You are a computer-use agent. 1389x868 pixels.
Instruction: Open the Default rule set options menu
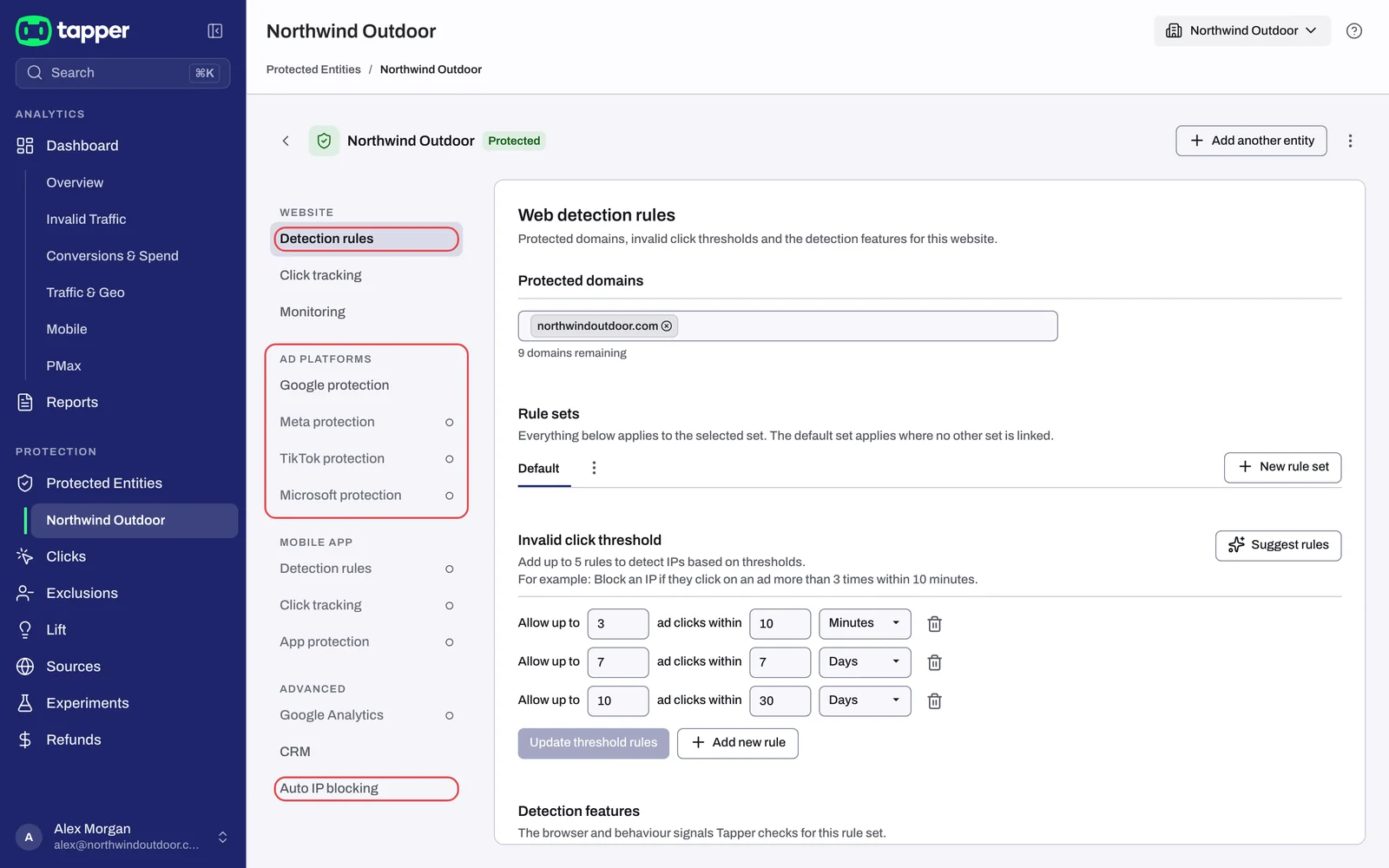click(594, 468)
